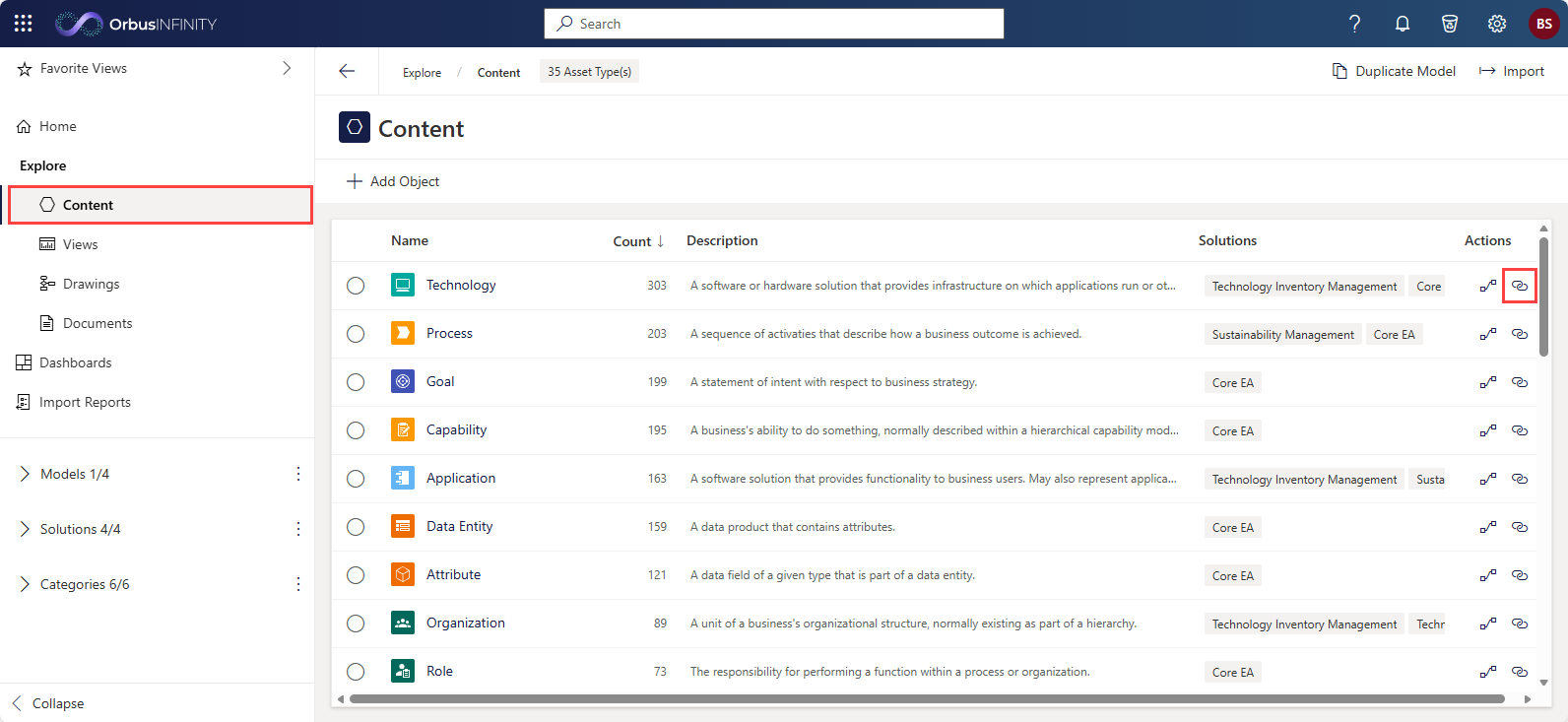Viewport: 1568px width, 722px height.
Task: Click the relationships icon in Attribute row
Action: pyautogui.click(x=1488, y=575)
